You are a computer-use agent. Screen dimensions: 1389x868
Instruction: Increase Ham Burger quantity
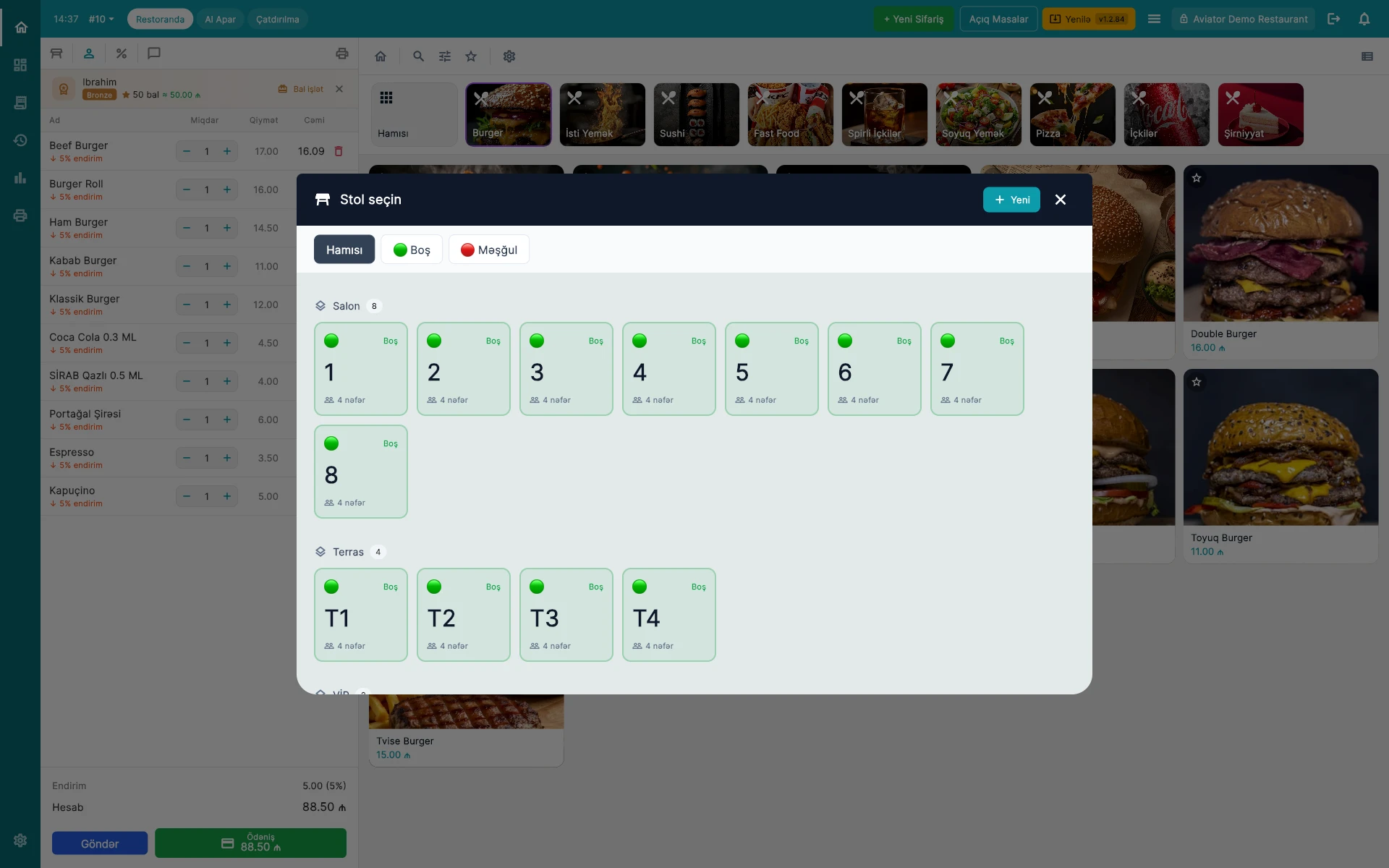pos(227,228)
